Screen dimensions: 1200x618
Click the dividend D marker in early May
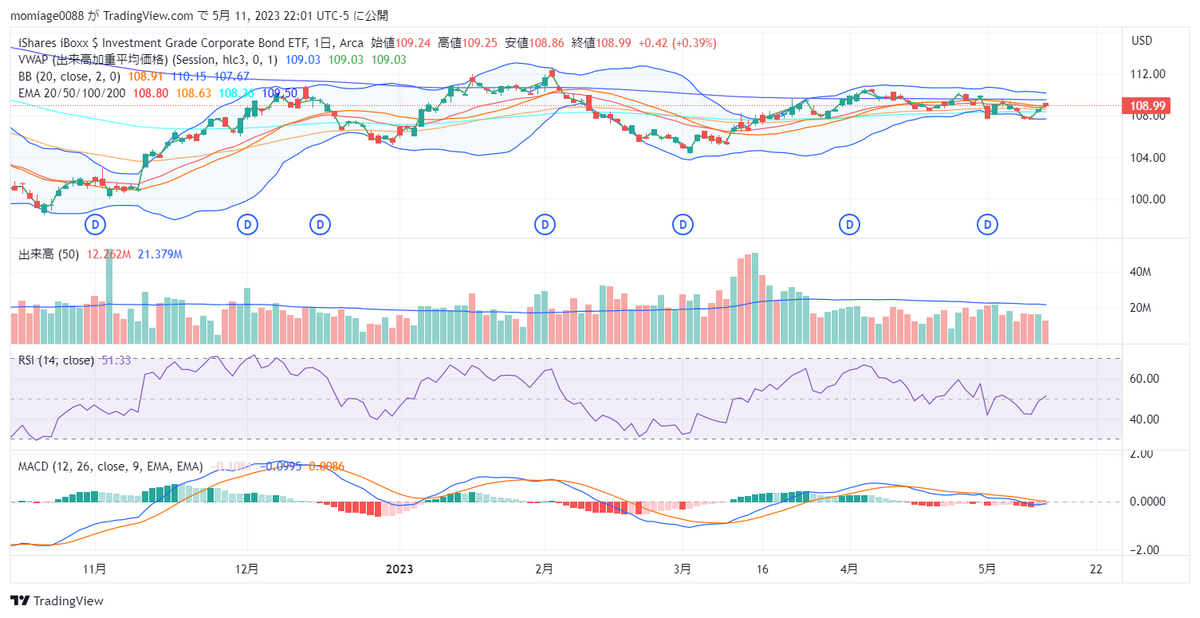tap(988, 225)
